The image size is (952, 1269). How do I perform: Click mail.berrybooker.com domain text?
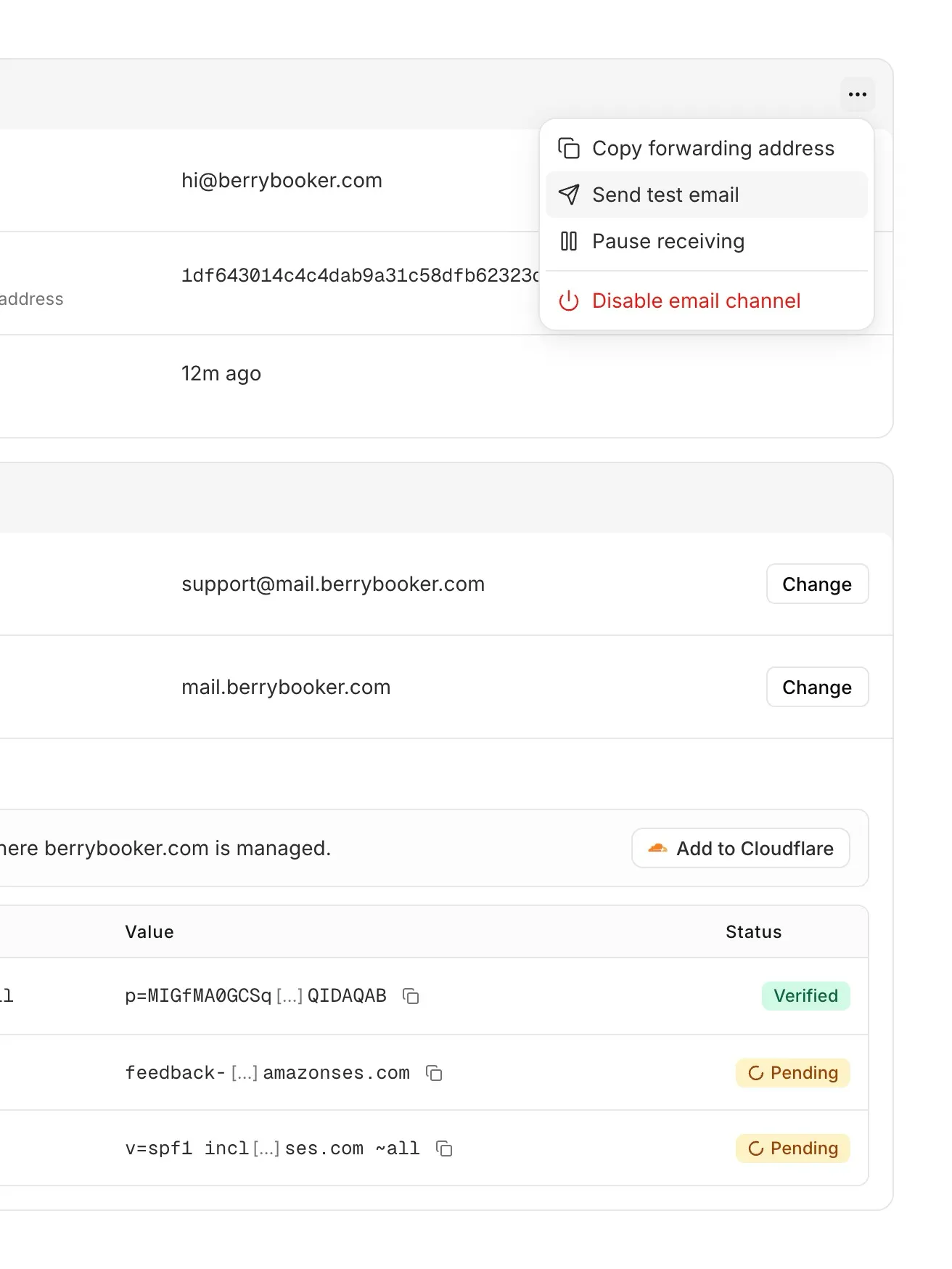286,687
